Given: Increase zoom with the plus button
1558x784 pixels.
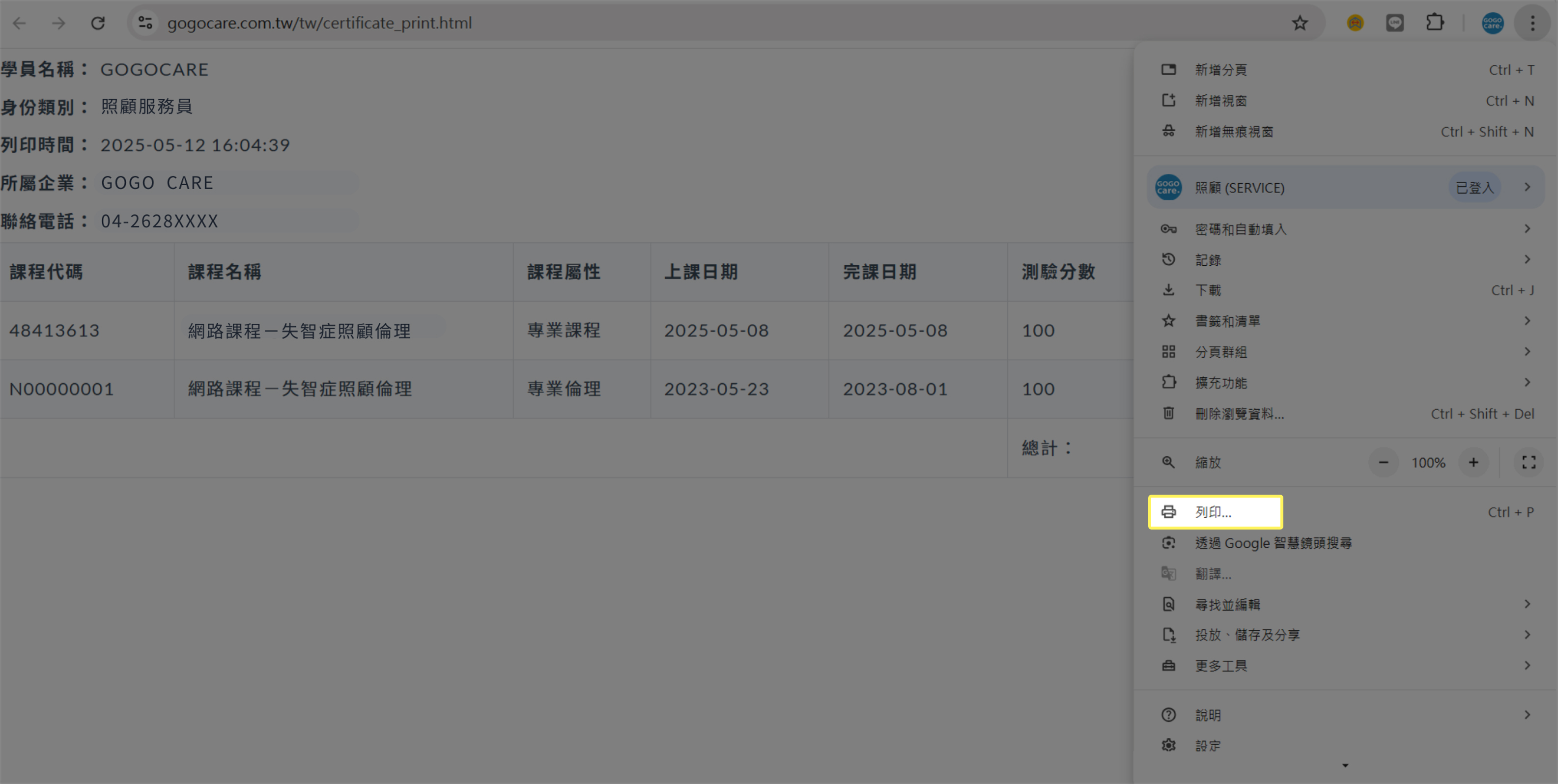Looking at the screenshot, I should tap(1473, 462).
